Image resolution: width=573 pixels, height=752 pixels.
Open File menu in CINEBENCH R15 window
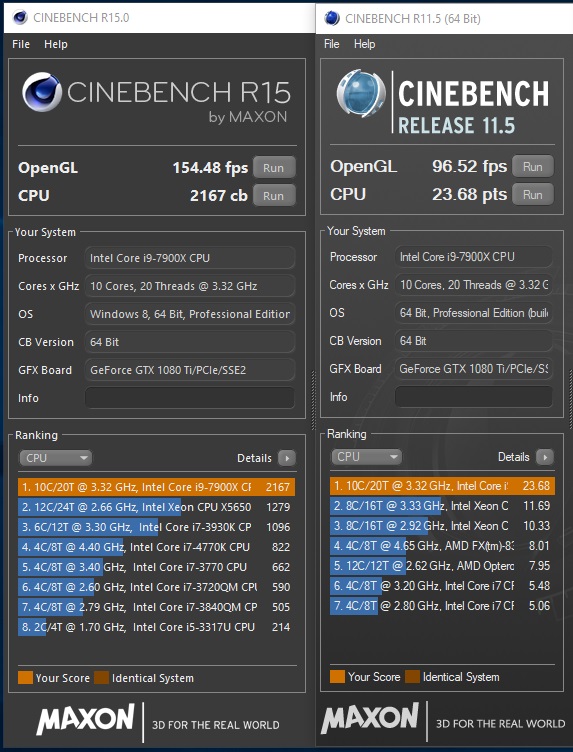pos(21,44)
